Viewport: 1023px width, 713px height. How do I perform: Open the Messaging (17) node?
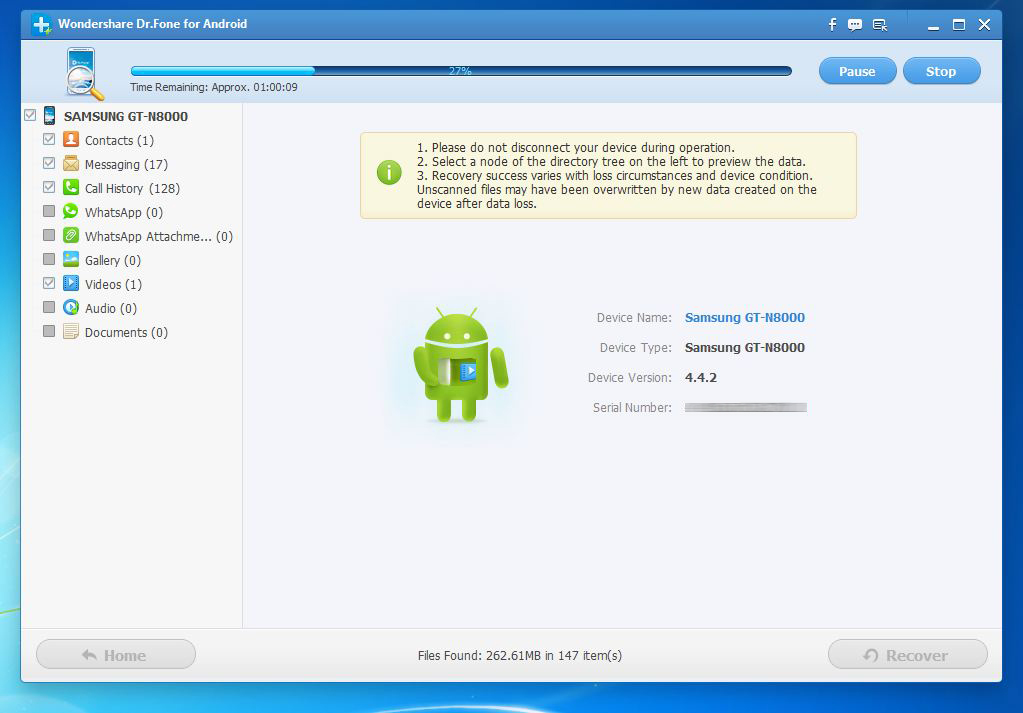pos(127,164)
